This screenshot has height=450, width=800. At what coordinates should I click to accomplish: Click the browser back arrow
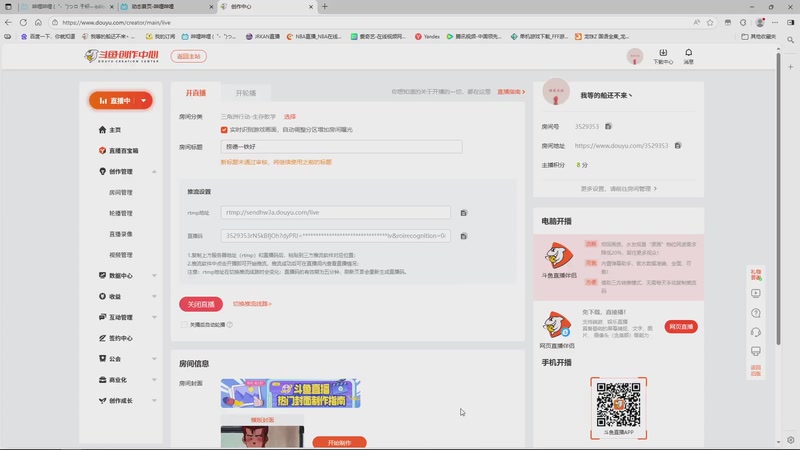8,22
